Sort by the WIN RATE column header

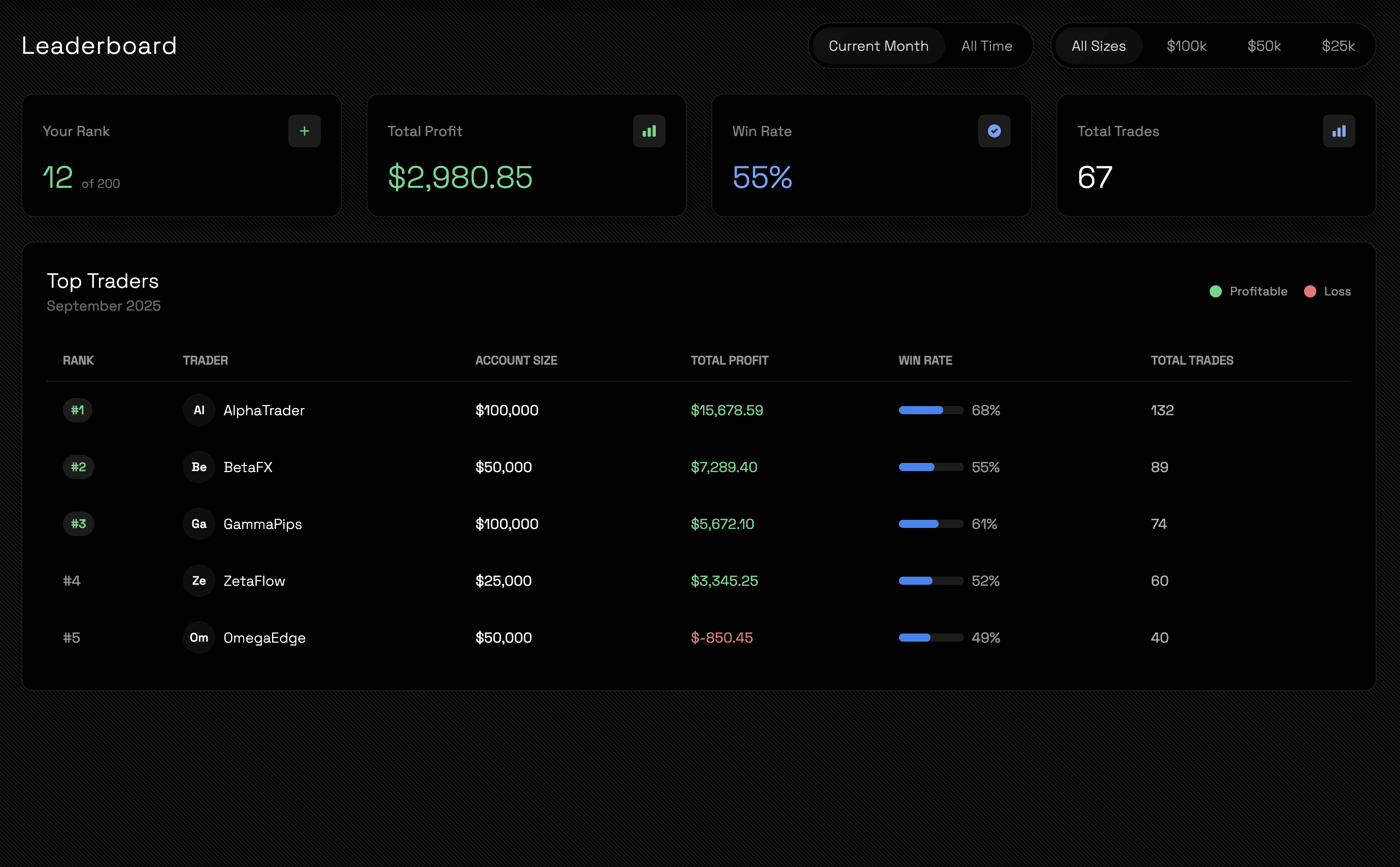click(925, 360)
